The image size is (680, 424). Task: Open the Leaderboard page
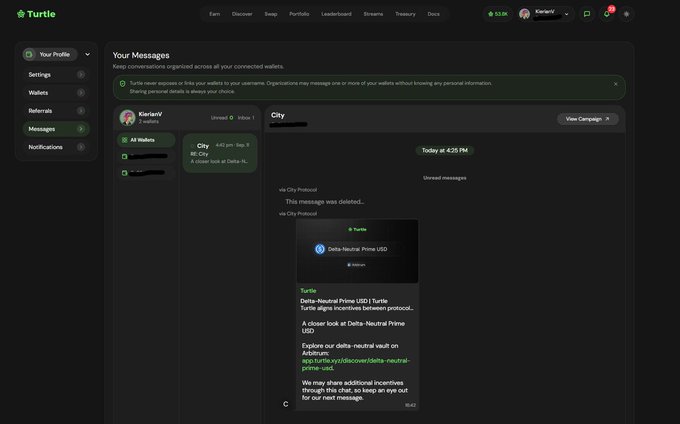pos(336,14)
